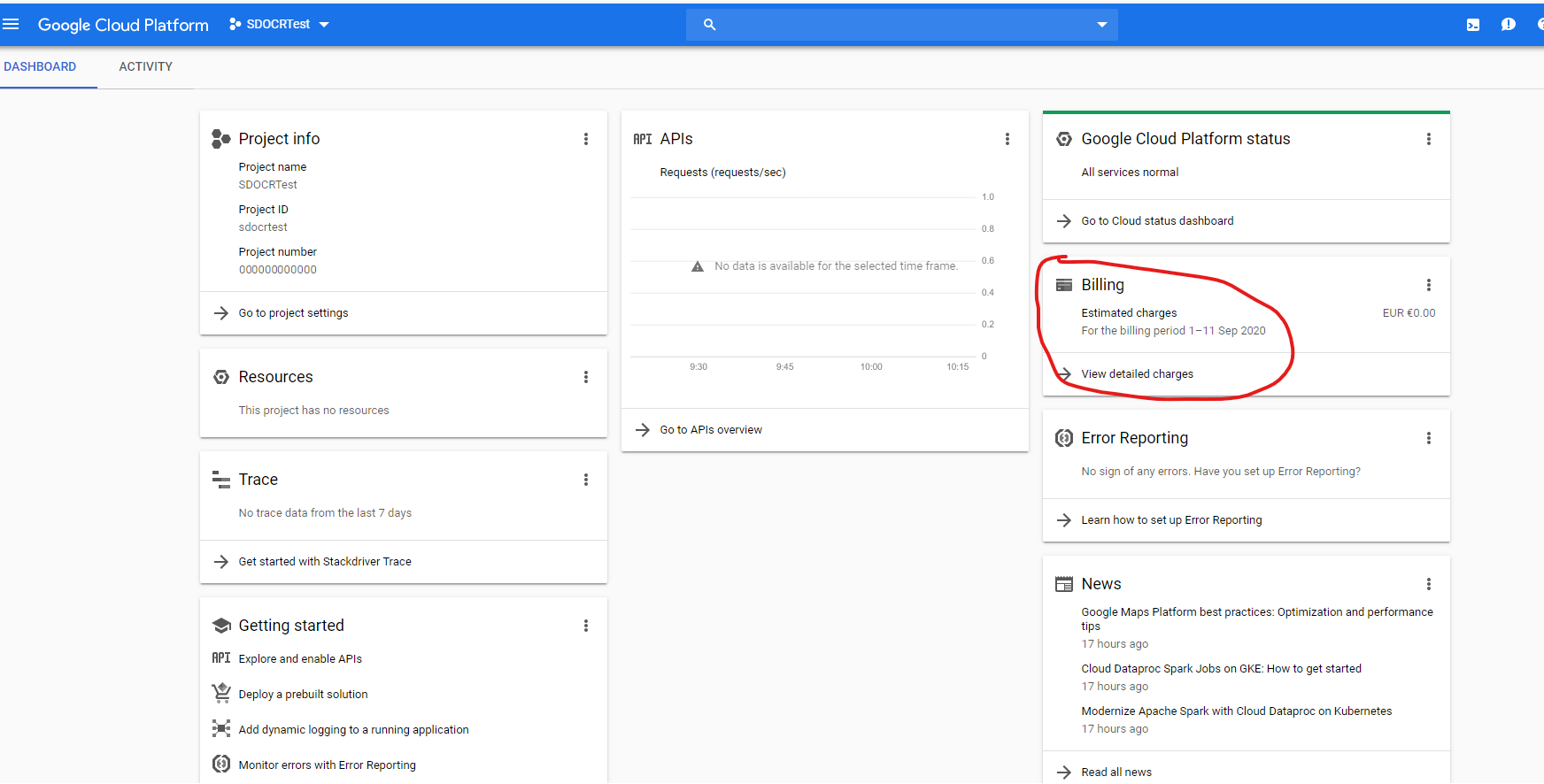Open Trace card three-dot menu
Screen dimensions: 1544x784
[586, 480]
